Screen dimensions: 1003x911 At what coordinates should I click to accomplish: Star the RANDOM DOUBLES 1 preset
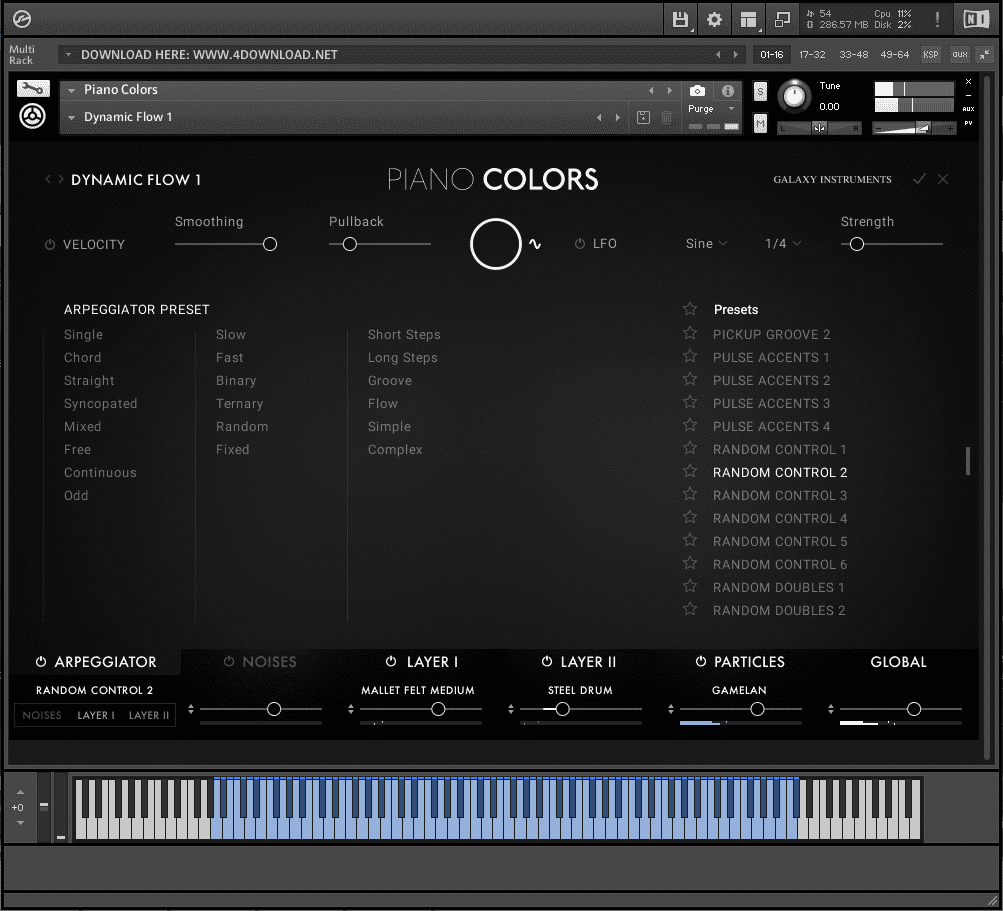coord(690,587)
